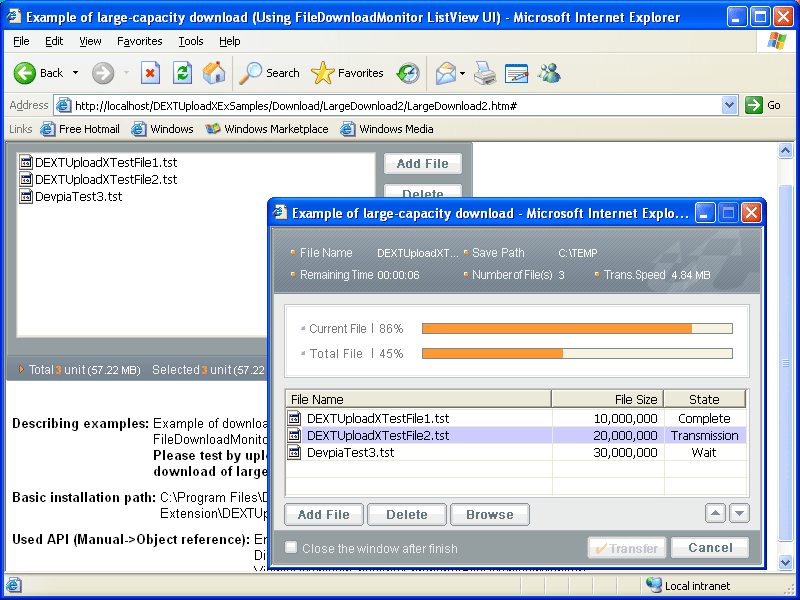Open the Favorites menu
The height and width of the screenshot is (600, 800).
click(x=139, y=40)
